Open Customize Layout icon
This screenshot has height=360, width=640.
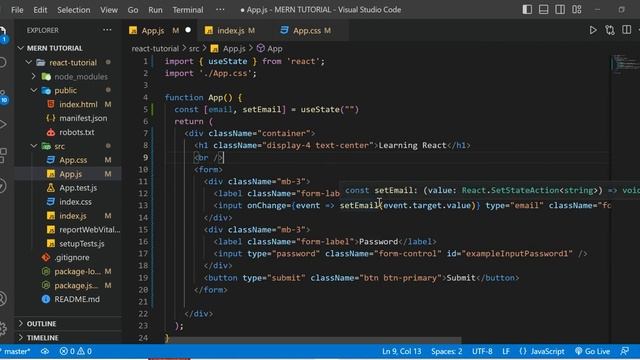click(x=577, y=9)
